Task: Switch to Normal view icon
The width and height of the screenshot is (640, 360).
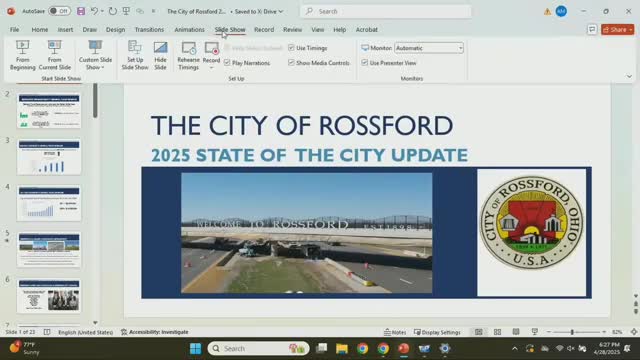Action: [x=478, y=332]
